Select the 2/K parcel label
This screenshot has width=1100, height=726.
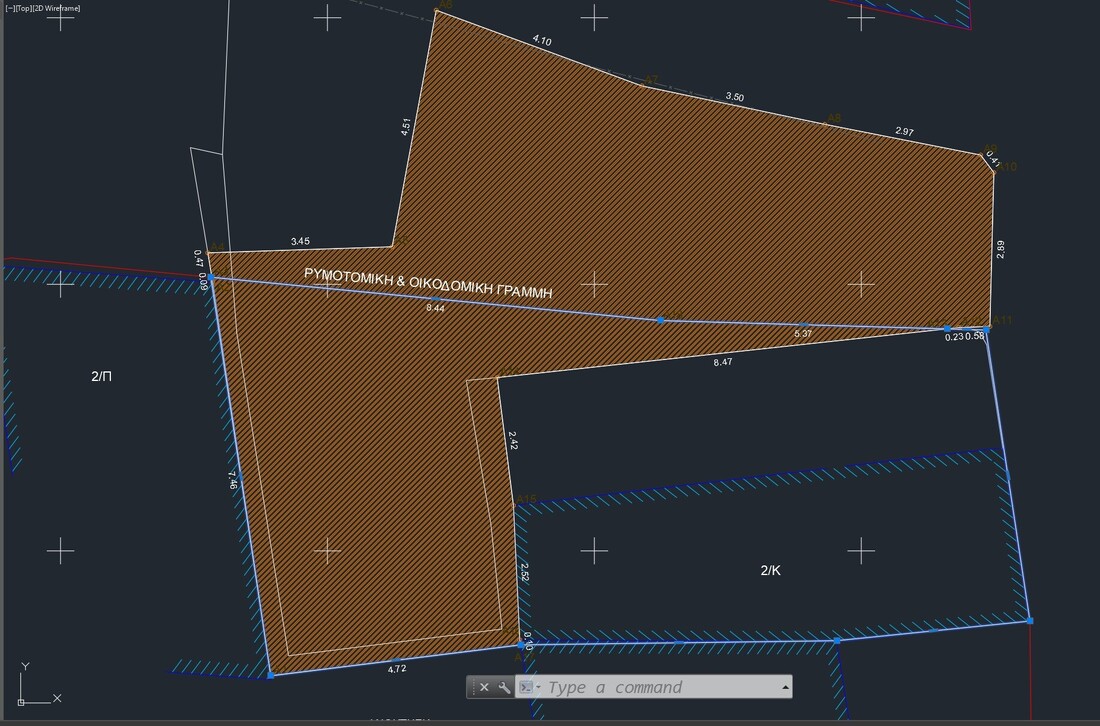coord(770,570)
